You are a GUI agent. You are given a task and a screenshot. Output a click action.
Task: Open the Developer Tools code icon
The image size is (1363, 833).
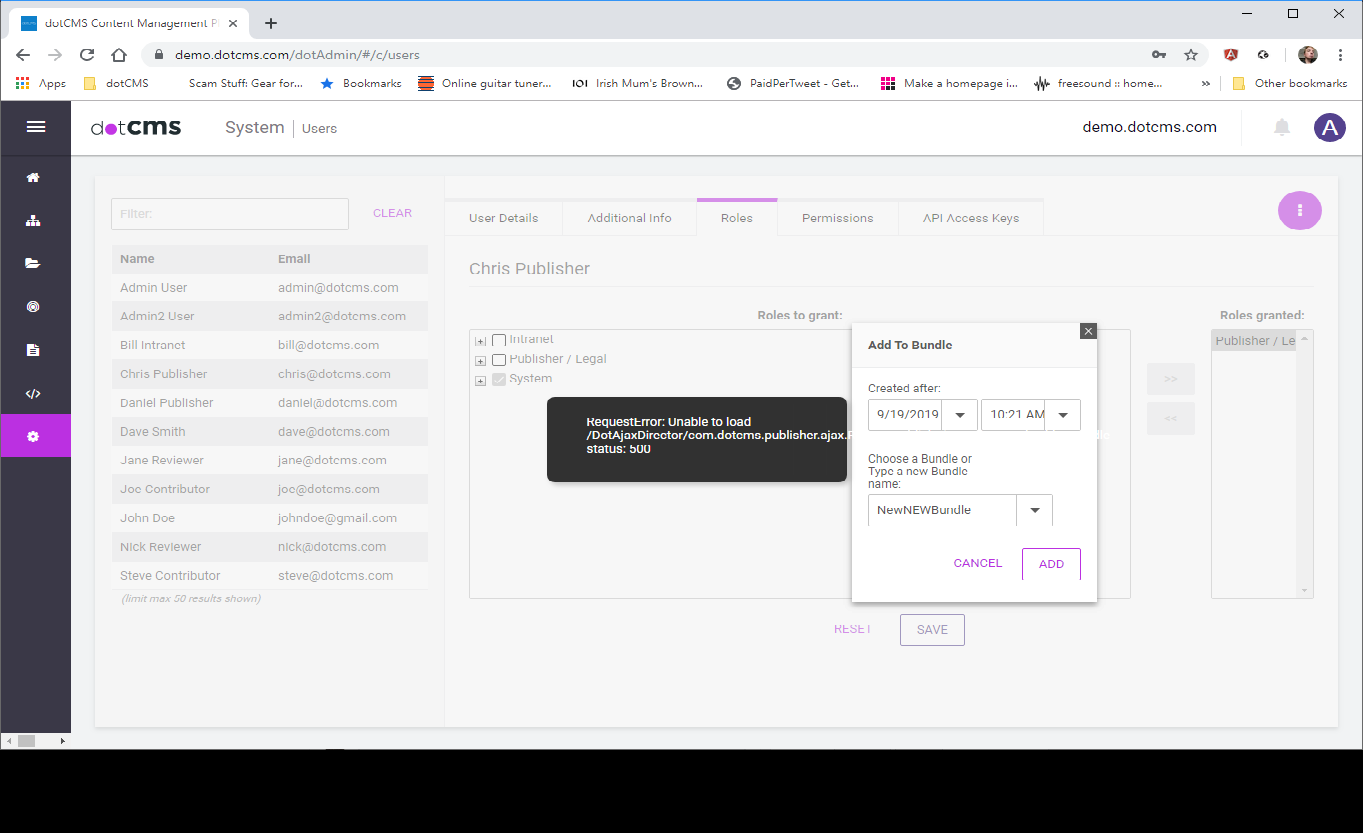(x=36, y=392)
